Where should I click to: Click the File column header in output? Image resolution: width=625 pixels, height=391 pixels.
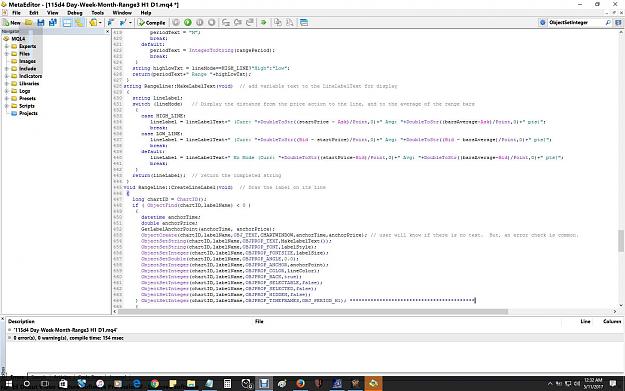259,322
